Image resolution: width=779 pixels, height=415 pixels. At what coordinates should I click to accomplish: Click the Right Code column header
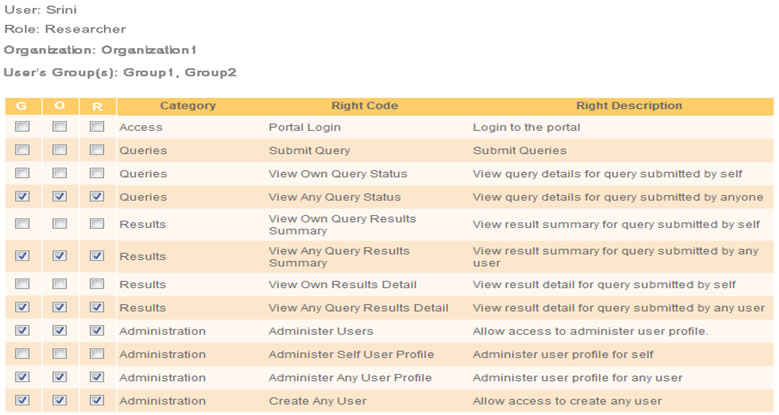click(x=364, y=105)
